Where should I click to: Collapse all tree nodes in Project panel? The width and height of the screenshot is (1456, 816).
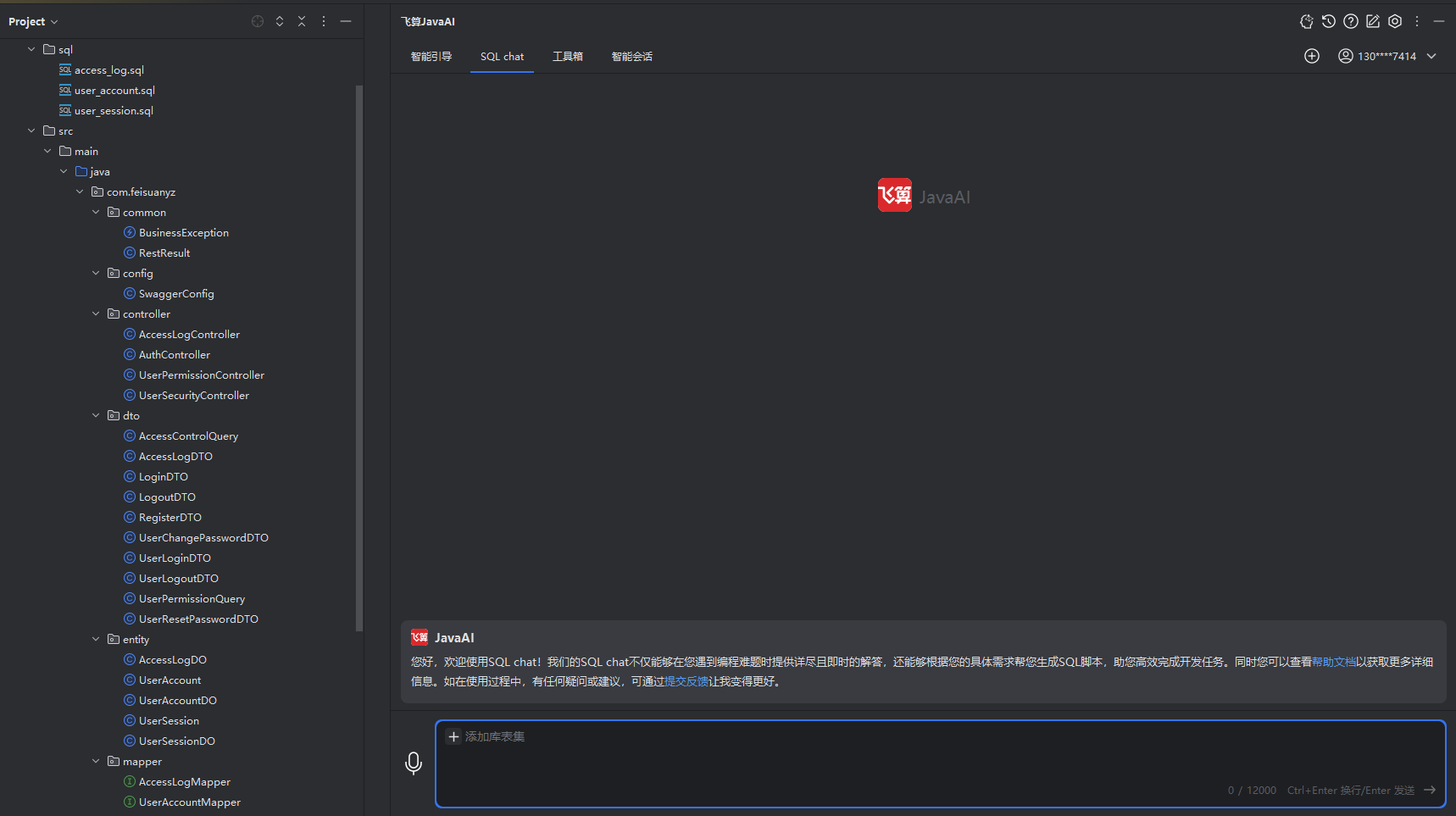pos(302,21)
